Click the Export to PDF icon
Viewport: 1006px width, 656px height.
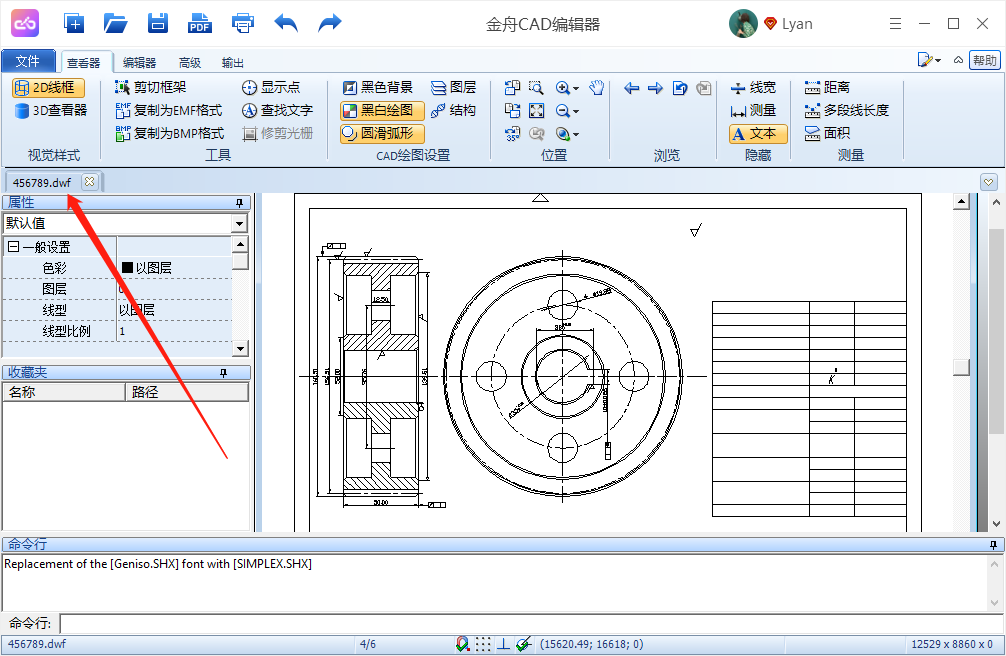[200, 22]
